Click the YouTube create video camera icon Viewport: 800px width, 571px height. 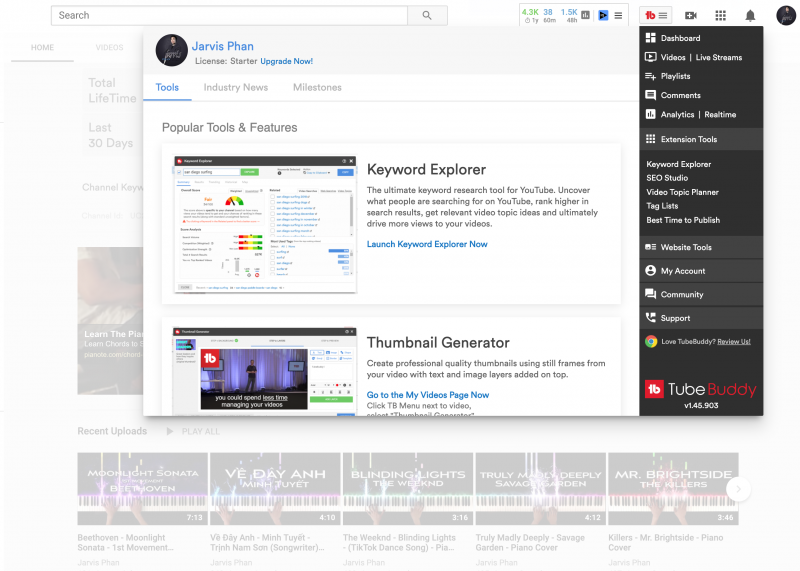(690, 15)
